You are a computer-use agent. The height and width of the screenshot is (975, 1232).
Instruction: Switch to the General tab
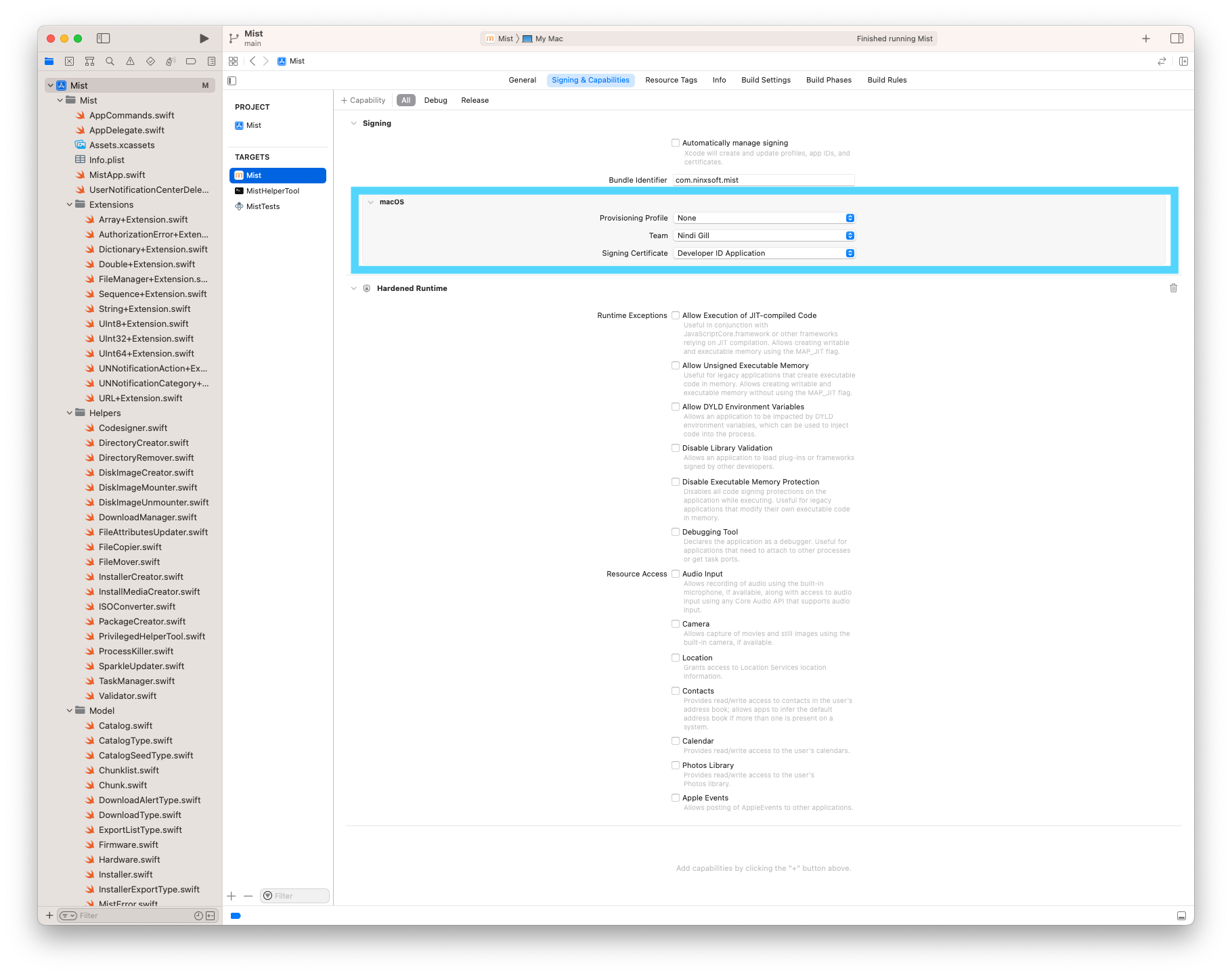click(x=522, y=80)
